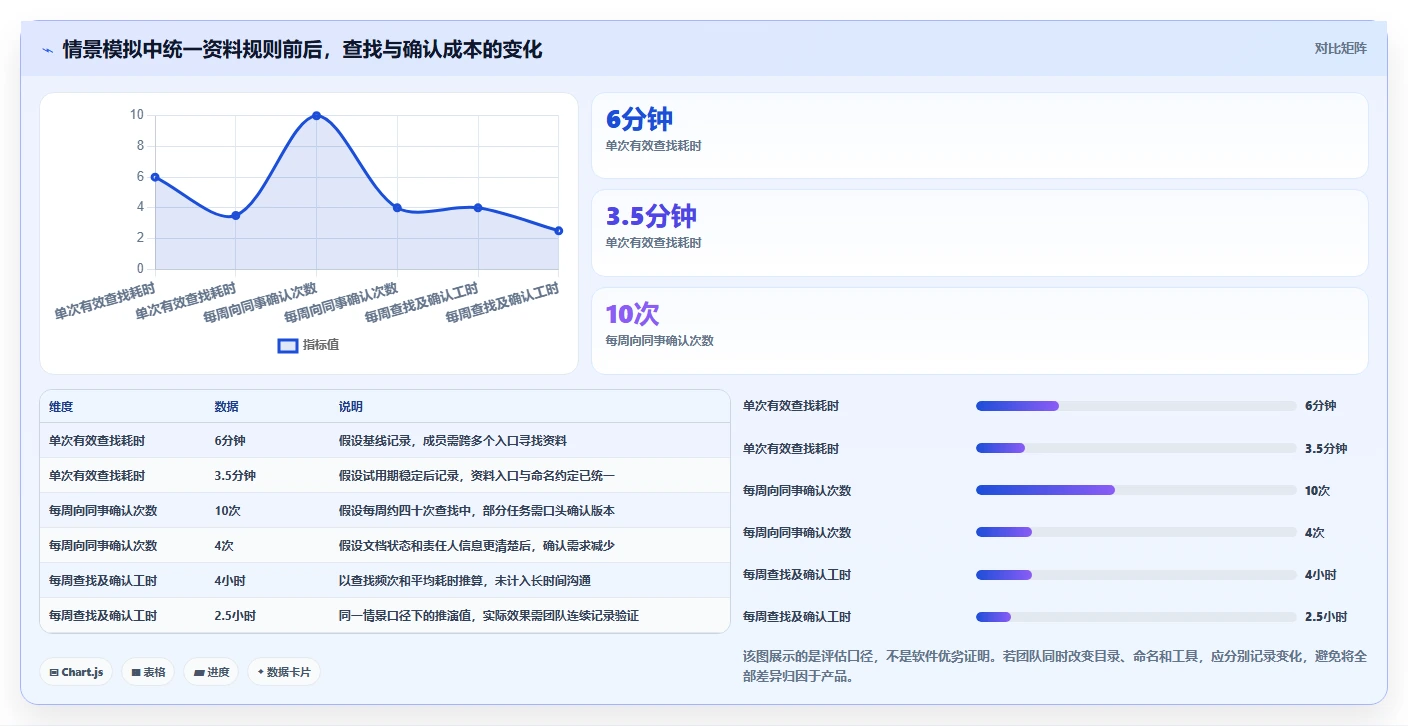Click the description 同一情景口径下的推演值
This screenshot has width=1408, height=726.
[x=489, y=615]
